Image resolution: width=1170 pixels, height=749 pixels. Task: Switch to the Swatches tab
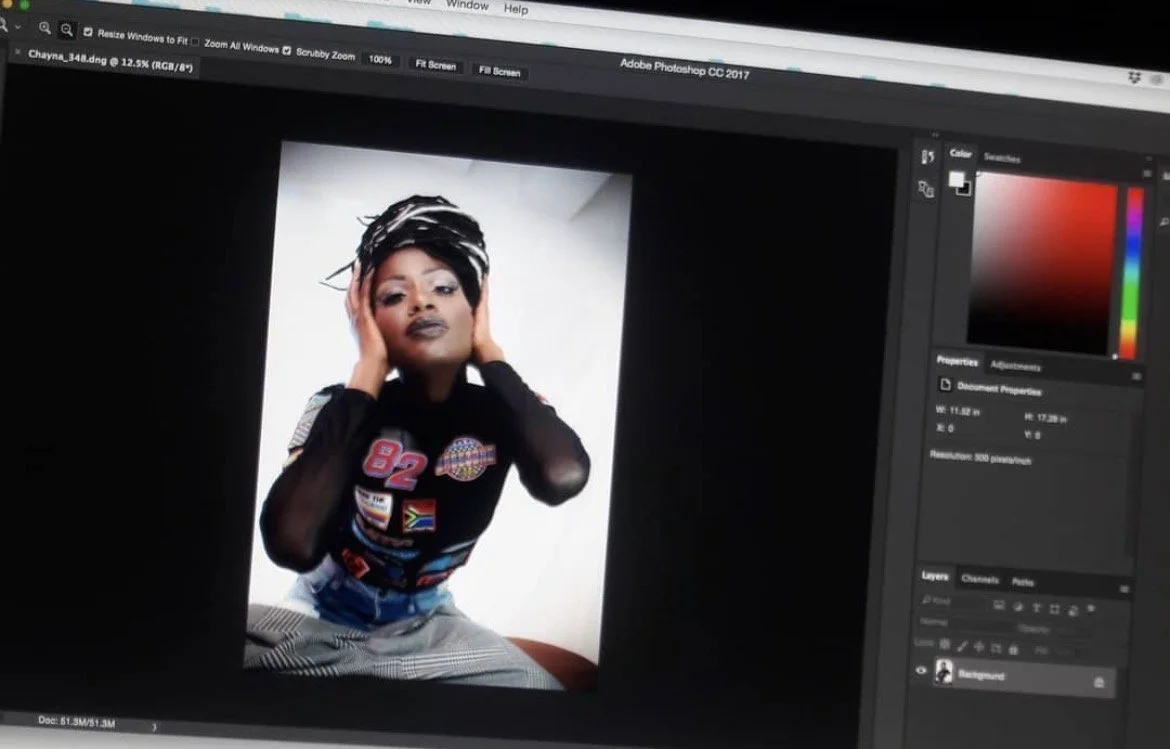(1001, 158)
